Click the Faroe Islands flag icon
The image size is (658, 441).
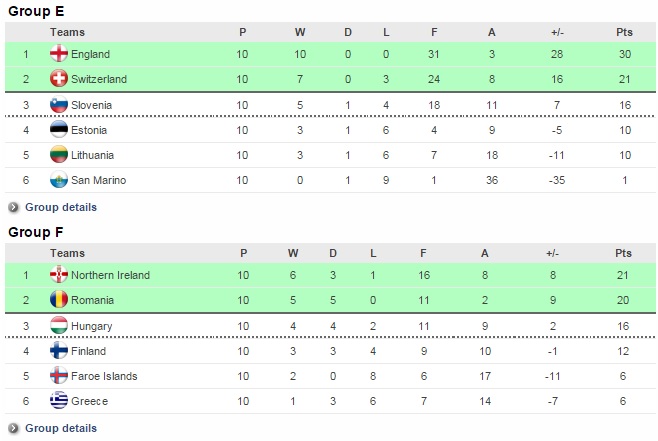[x=58, y=376]
